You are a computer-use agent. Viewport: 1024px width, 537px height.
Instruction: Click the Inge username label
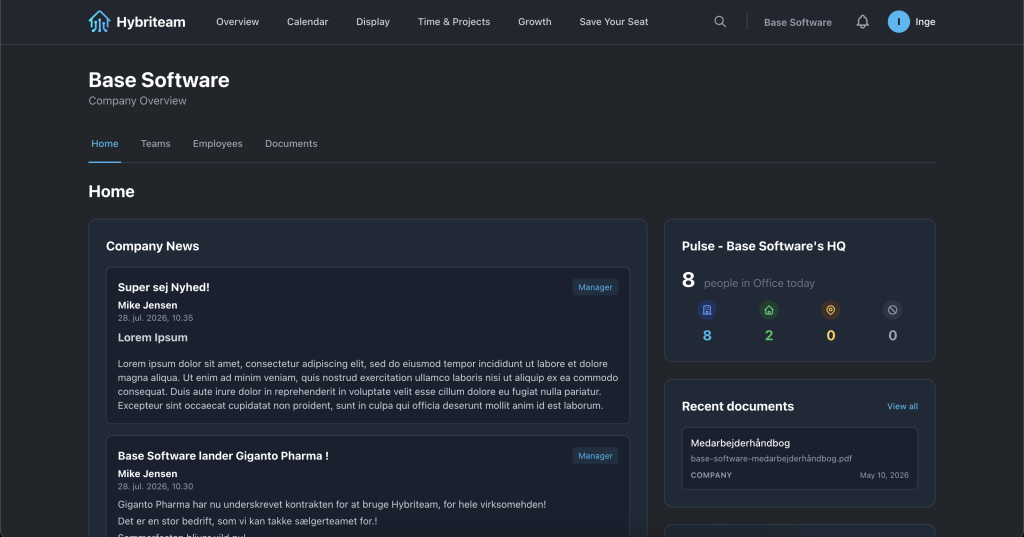(925, 22)
